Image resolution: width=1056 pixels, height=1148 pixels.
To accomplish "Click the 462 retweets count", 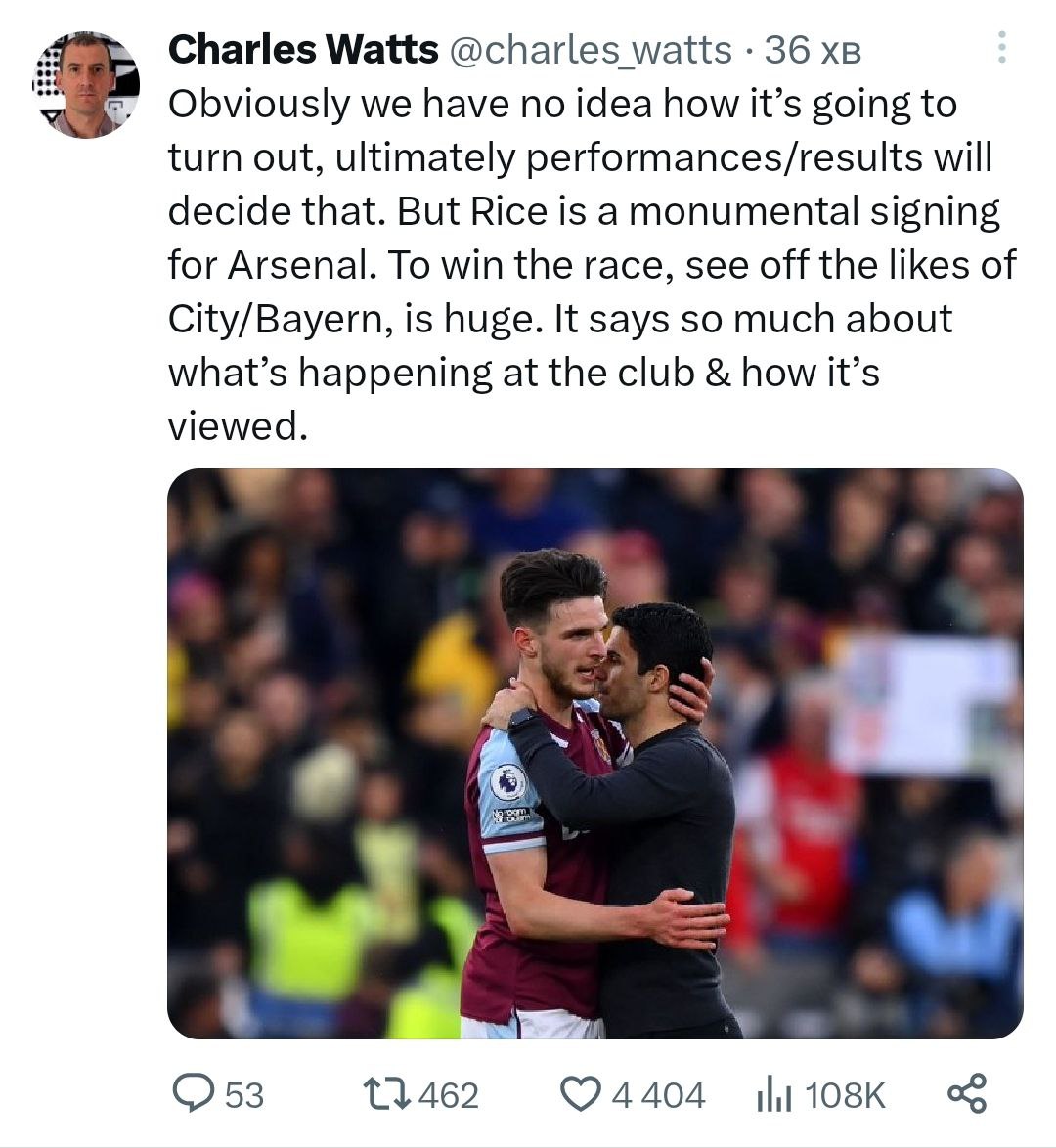I will (448, 1095).
